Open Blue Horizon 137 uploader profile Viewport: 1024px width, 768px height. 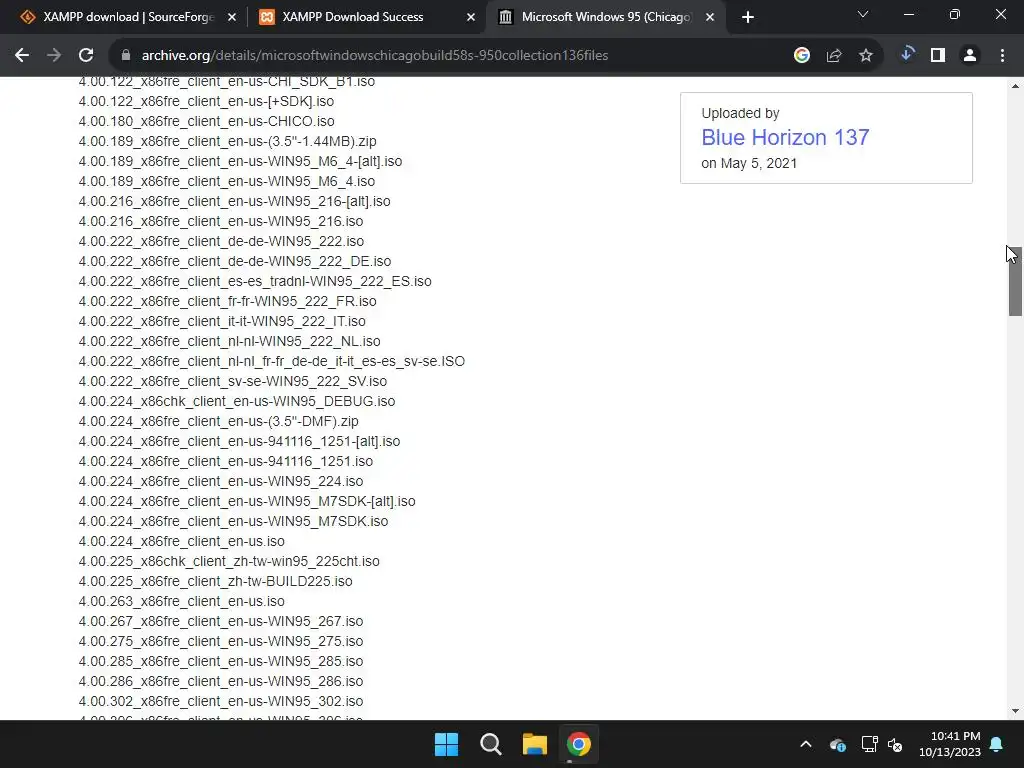pos(785,137)
